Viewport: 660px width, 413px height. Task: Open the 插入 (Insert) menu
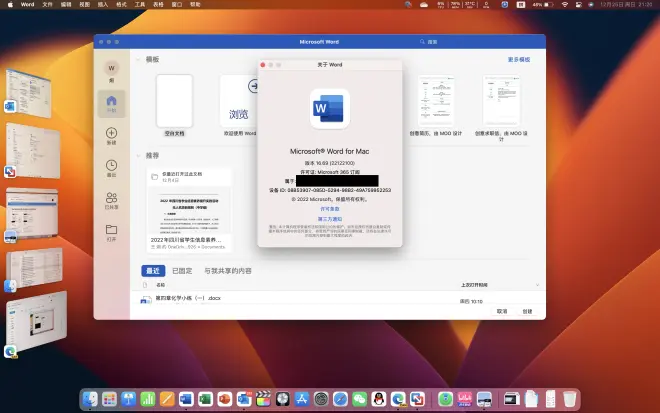click(x=103, y=5)
